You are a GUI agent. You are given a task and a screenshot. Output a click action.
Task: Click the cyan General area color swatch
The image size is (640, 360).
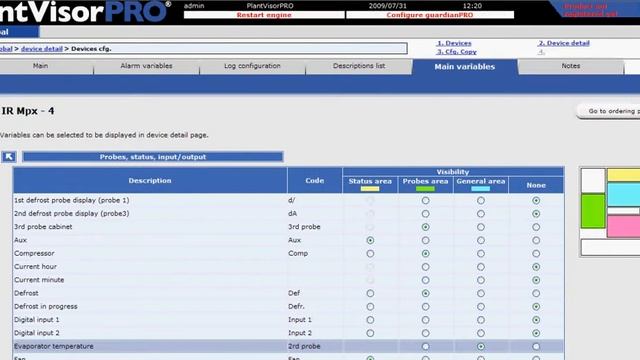(480, 189)
